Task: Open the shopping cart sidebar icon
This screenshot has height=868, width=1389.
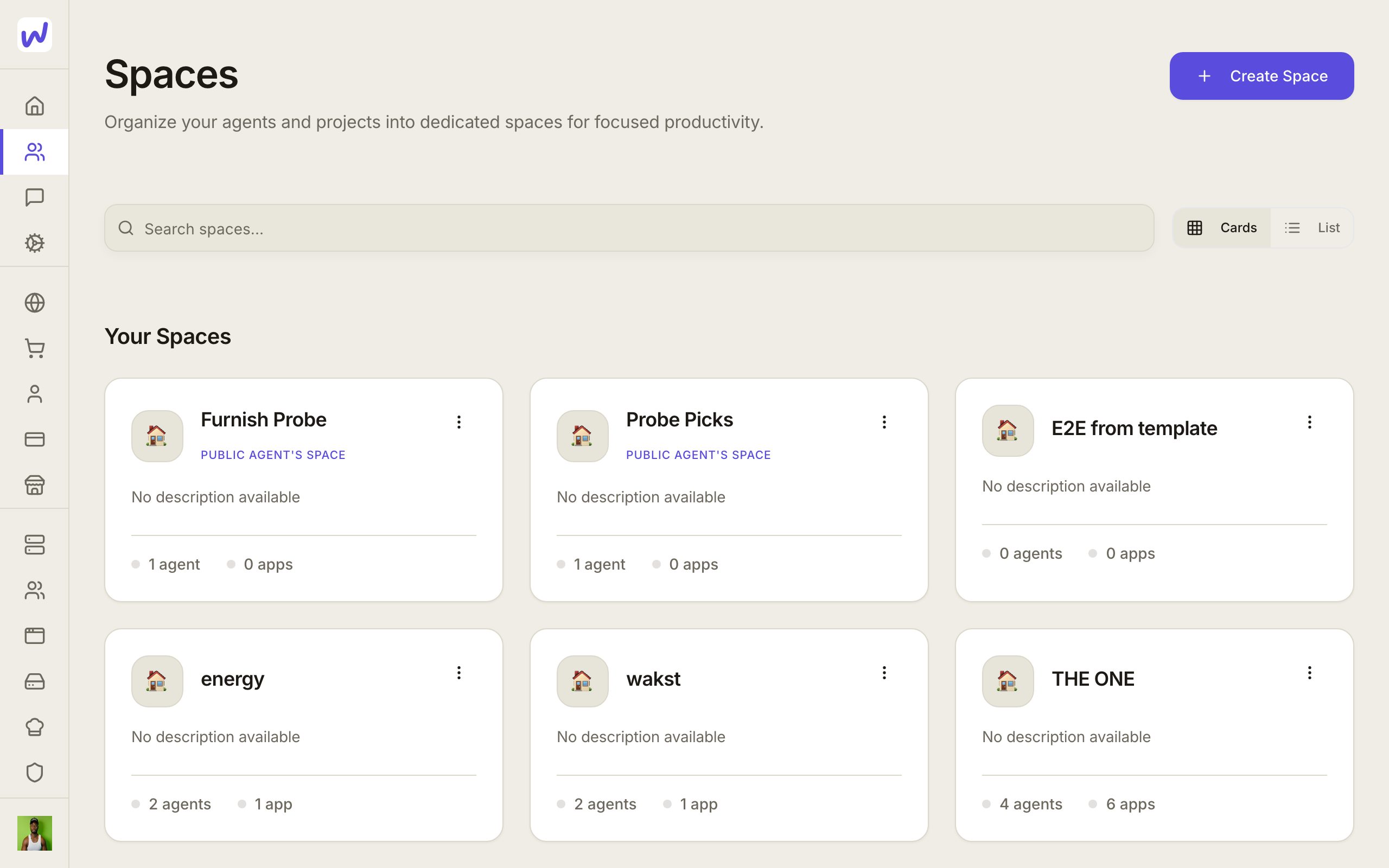Action: click(34, 348)
